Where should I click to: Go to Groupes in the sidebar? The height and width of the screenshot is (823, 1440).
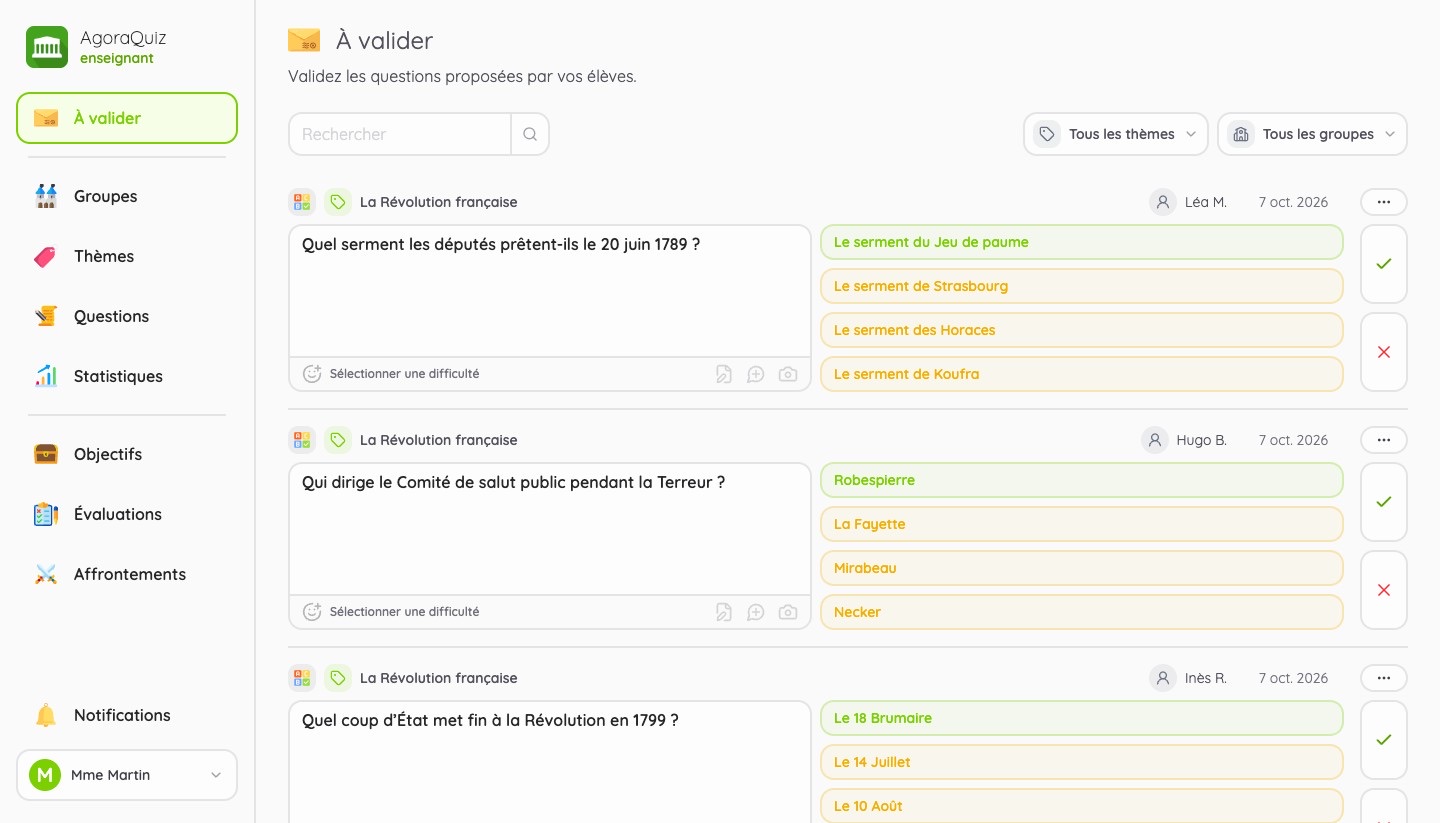tap(127, 196)
